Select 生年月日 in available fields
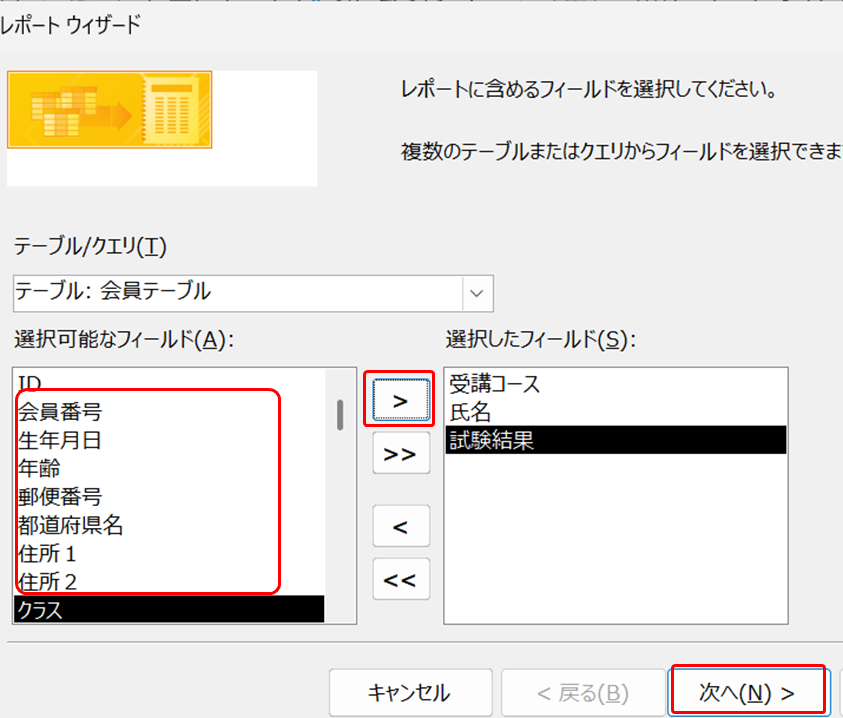Viewport: 843px width, 718px height. (59, 439)
